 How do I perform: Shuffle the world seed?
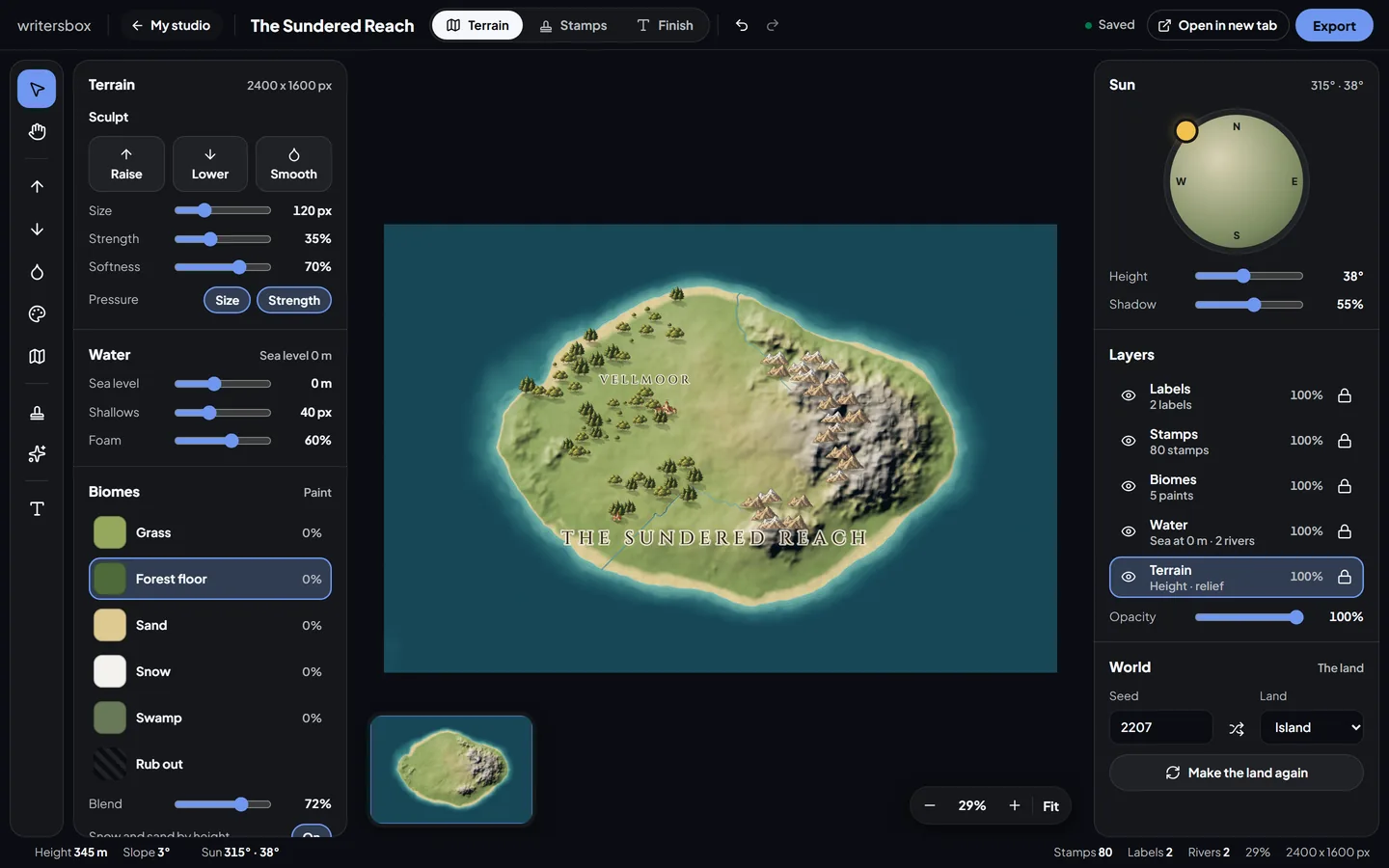pos(1237,728)
